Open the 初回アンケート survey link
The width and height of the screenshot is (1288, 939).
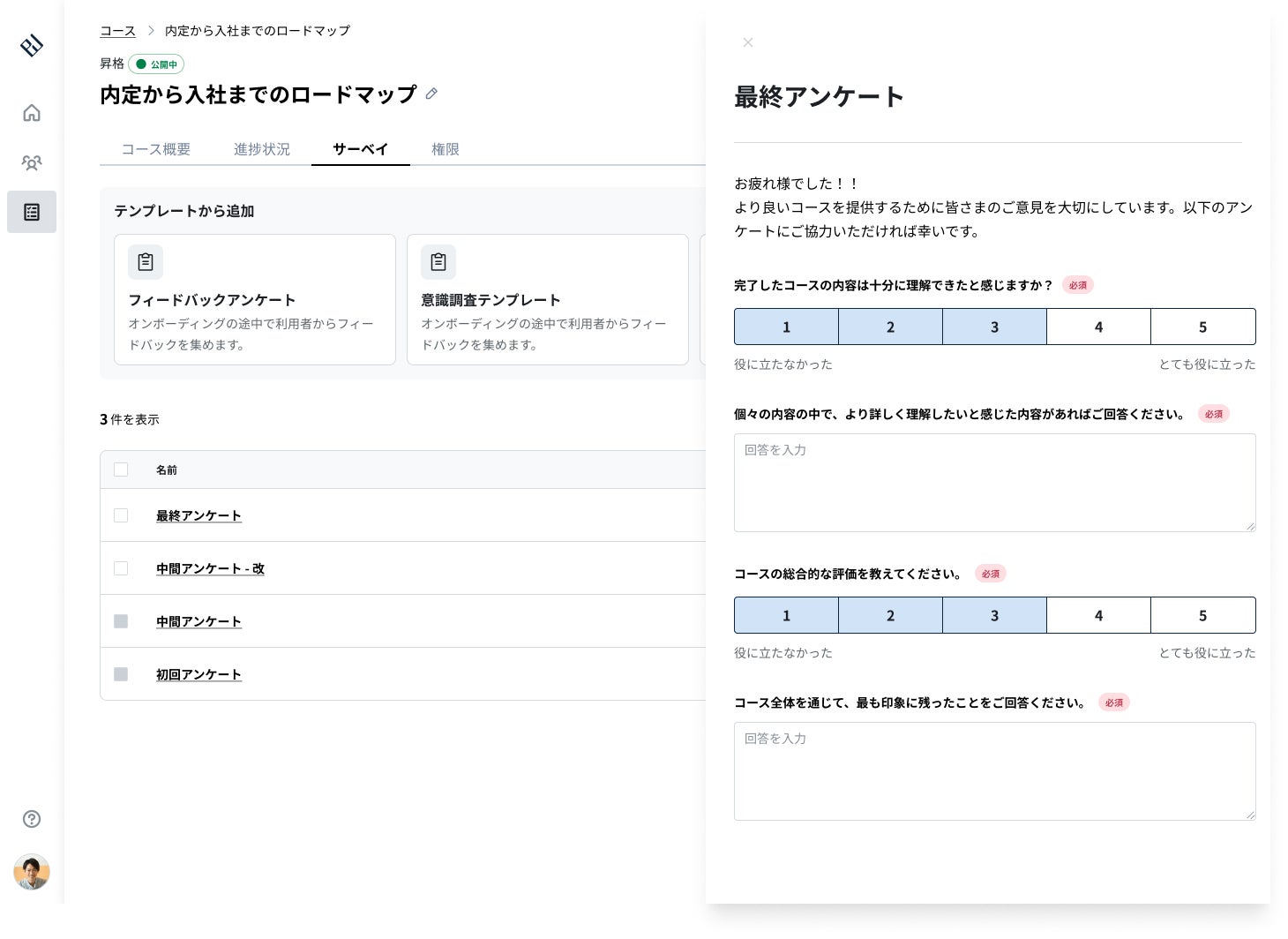tap(198, 674)
